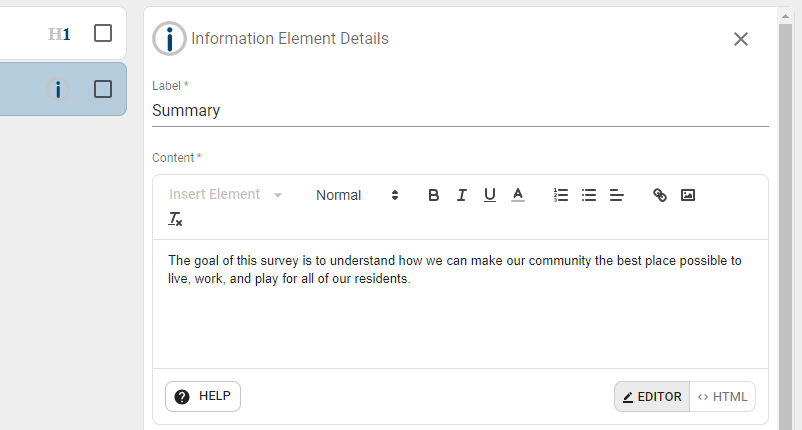
Task: Select the H1 heading element icon
Action: (59, 34)
